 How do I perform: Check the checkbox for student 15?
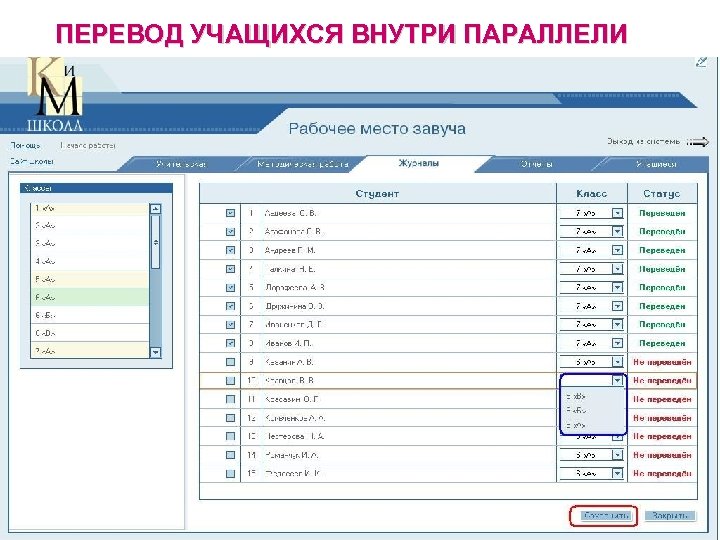231,473
